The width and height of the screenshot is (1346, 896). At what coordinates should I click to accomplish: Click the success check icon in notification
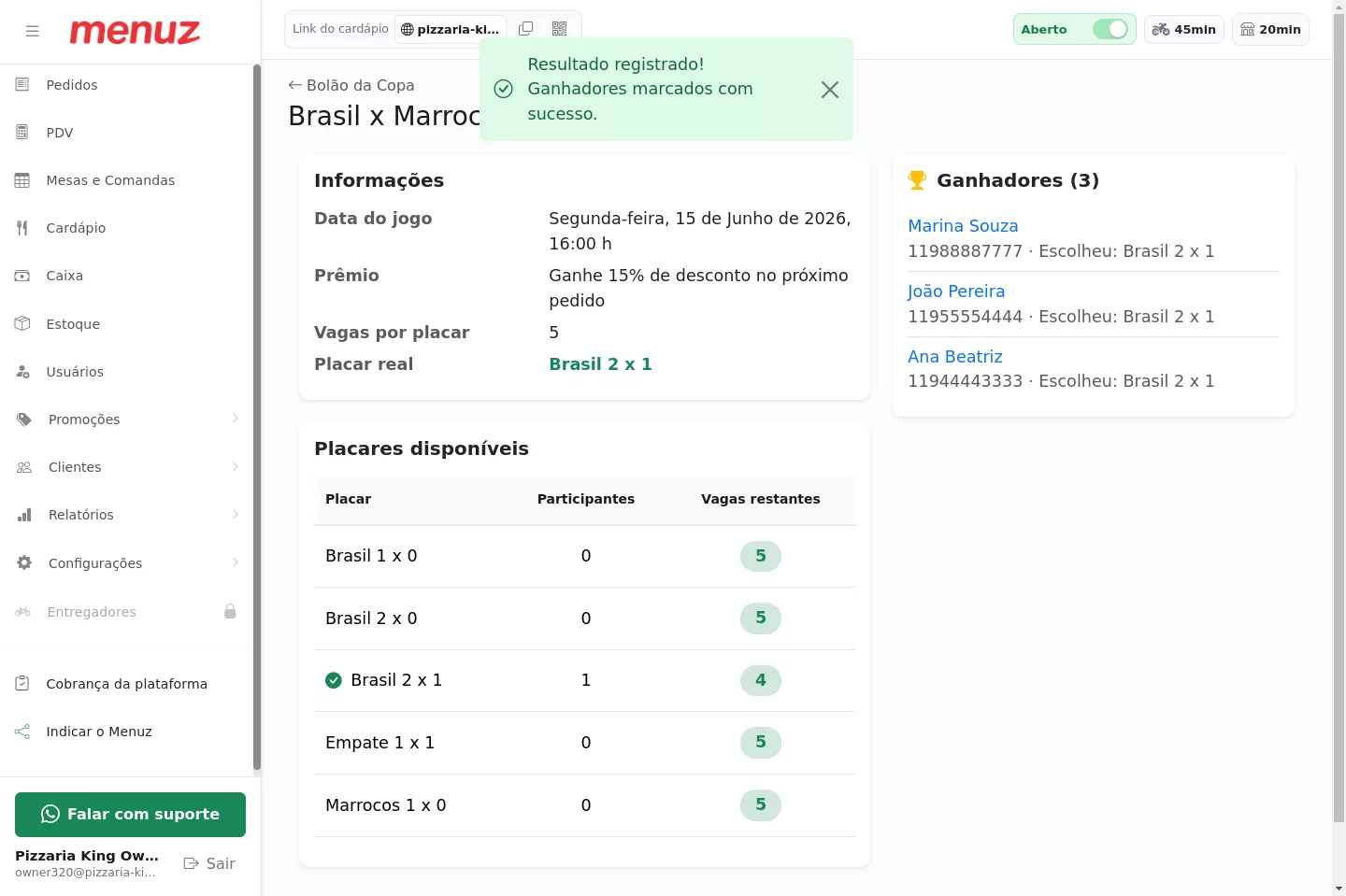click(x=503, y=89)
